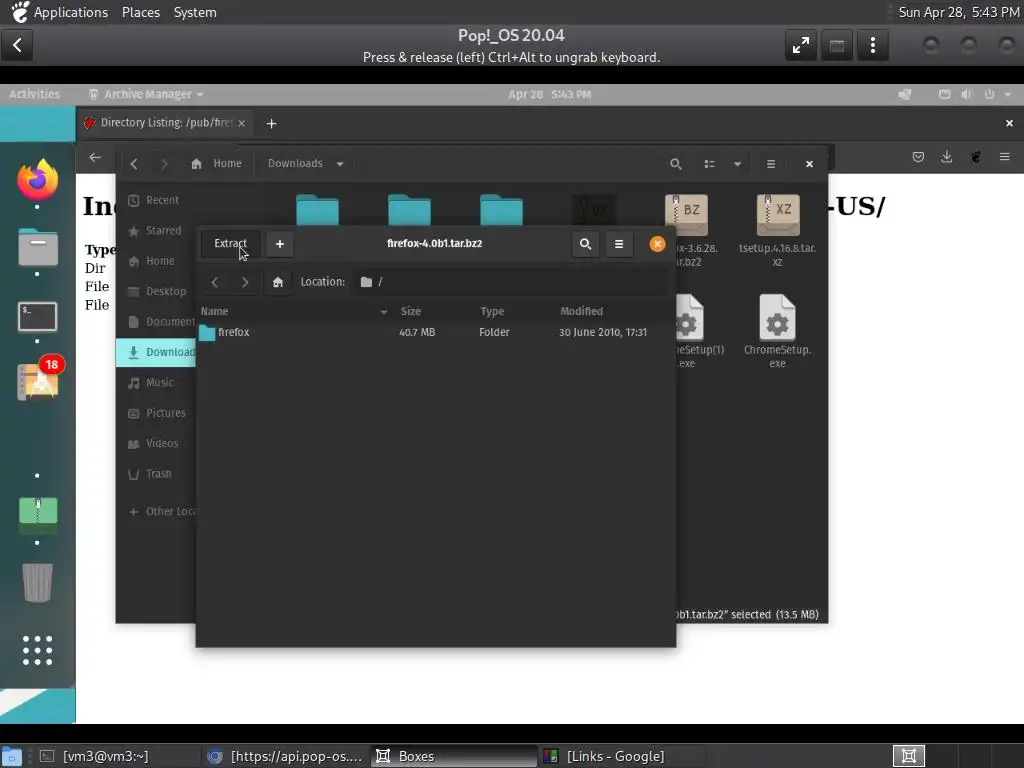Open search in Archive Manager header
This screenshot has height=768, width=1024.
click(585, 244)
